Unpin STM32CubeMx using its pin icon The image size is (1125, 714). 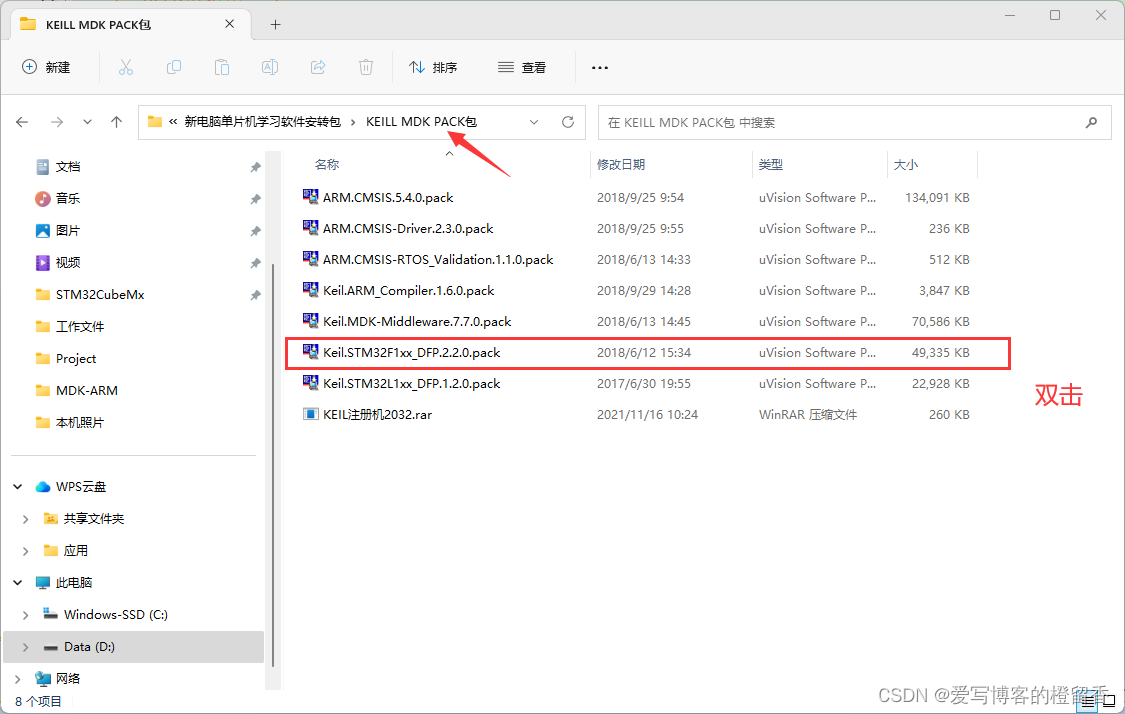pos(255,295)
